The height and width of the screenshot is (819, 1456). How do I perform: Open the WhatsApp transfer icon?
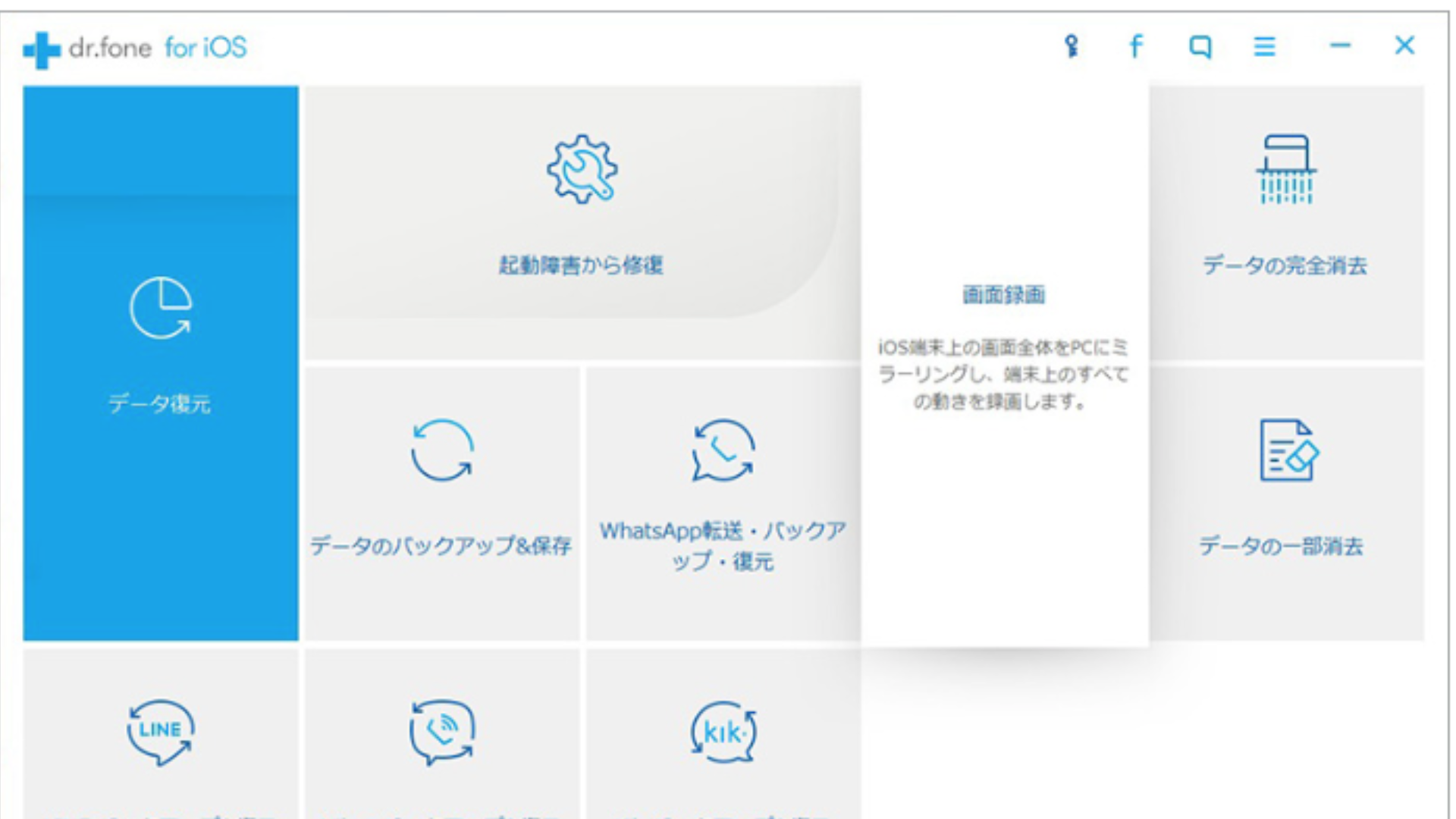(723, 450)
